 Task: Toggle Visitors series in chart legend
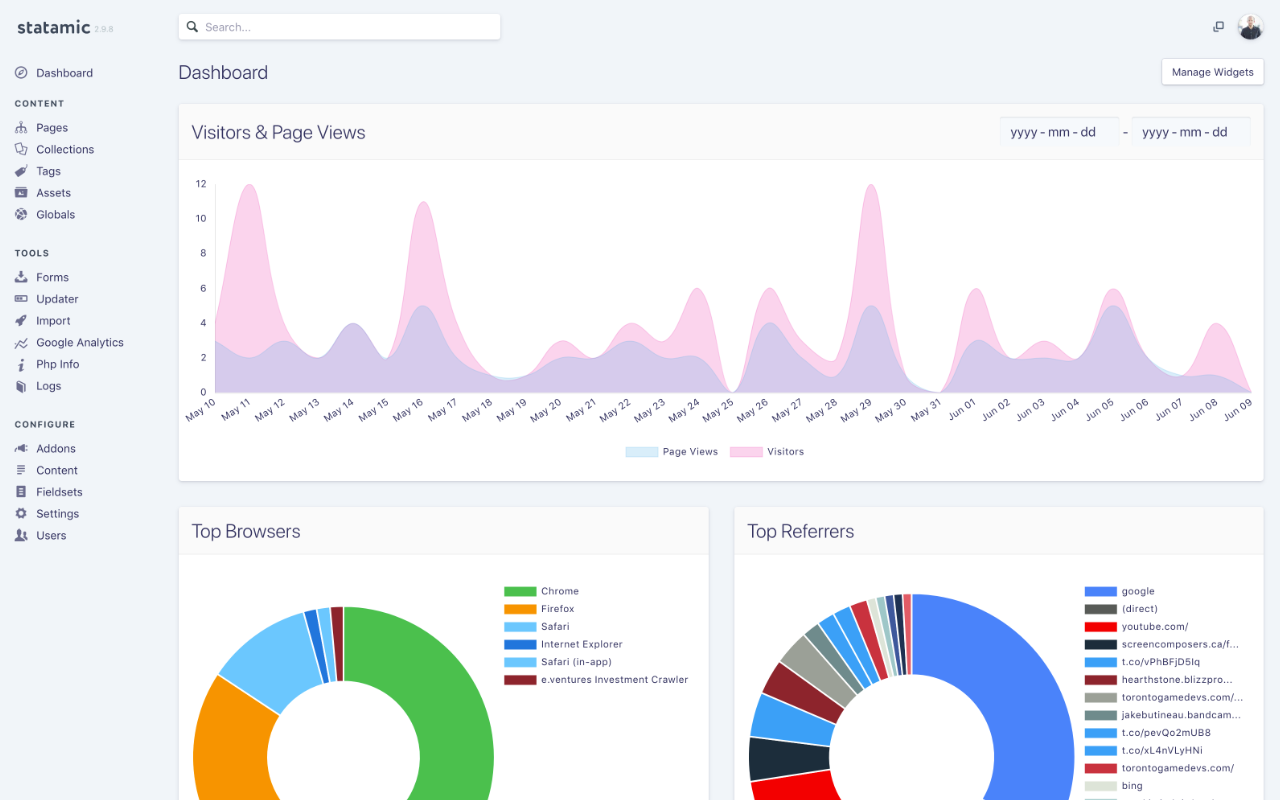click(x=767, y=452)
